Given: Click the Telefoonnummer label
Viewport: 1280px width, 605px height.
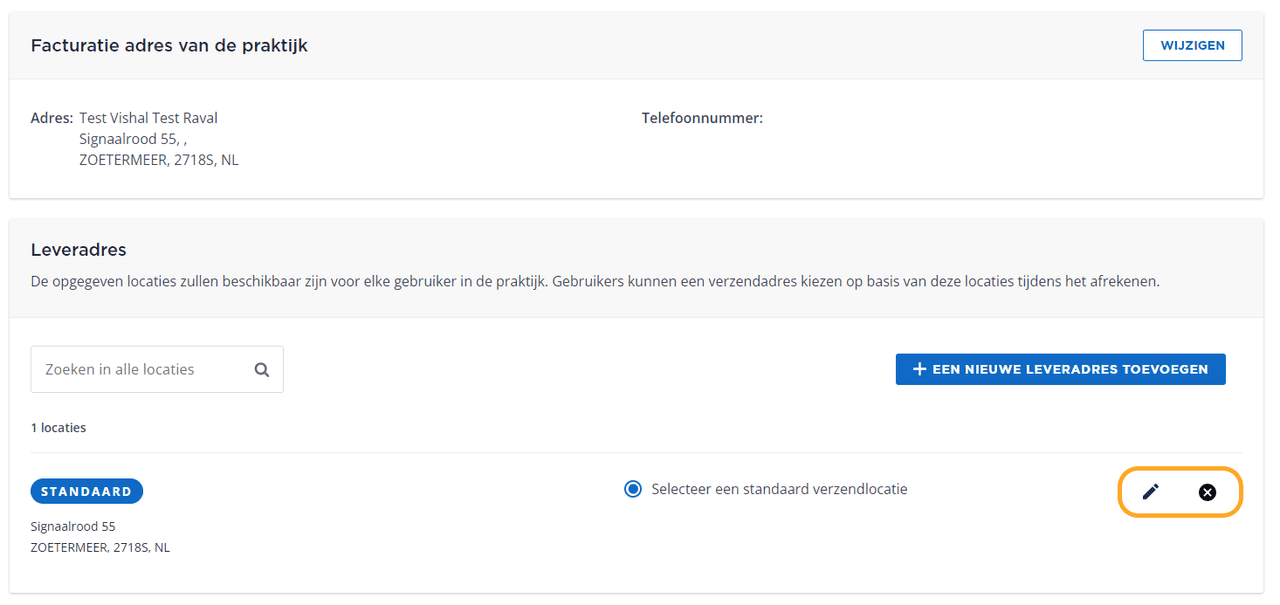Looking at the screenshot, I should click(x=702, y=118).
